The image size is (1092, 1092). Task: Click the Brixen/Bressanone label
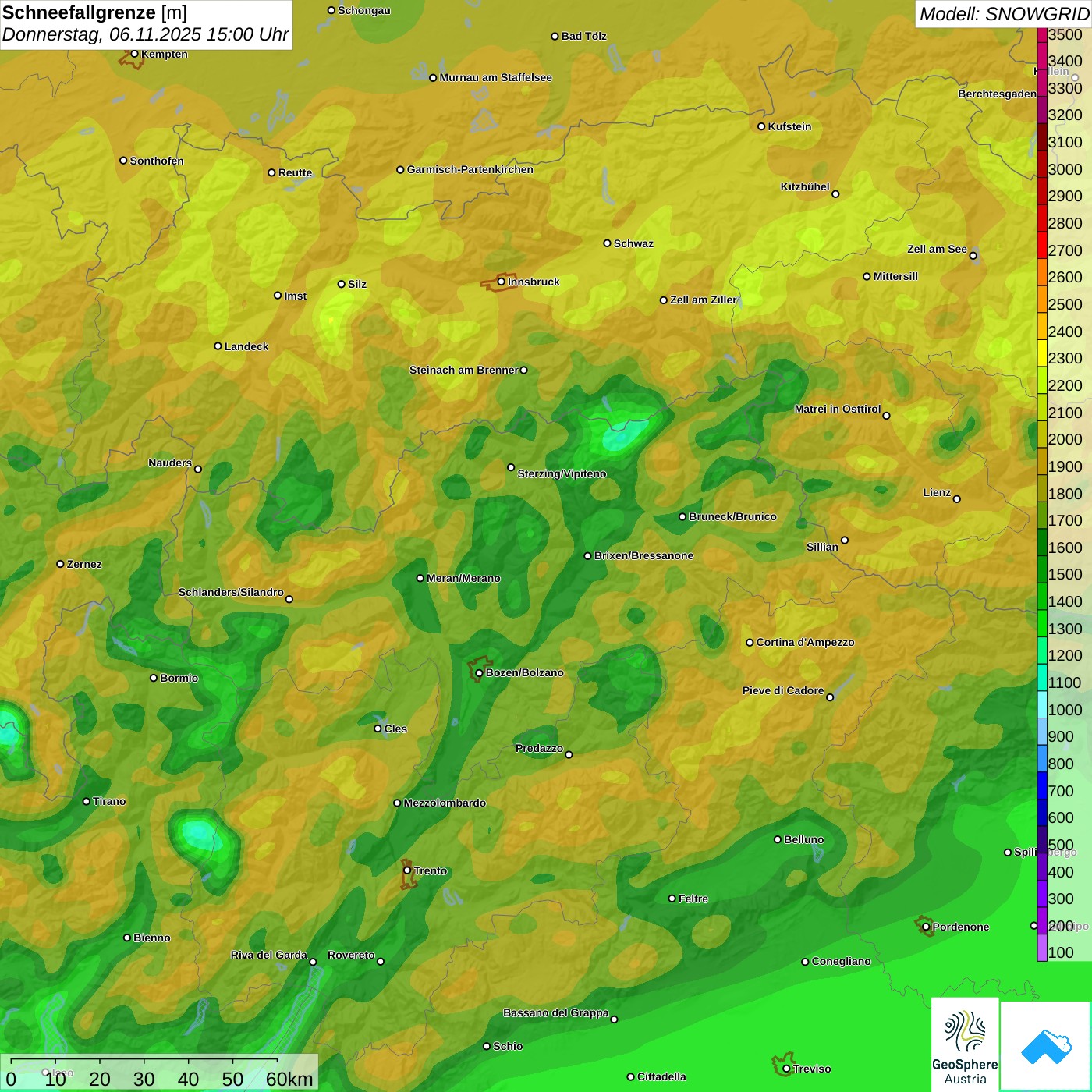(644, 555)
